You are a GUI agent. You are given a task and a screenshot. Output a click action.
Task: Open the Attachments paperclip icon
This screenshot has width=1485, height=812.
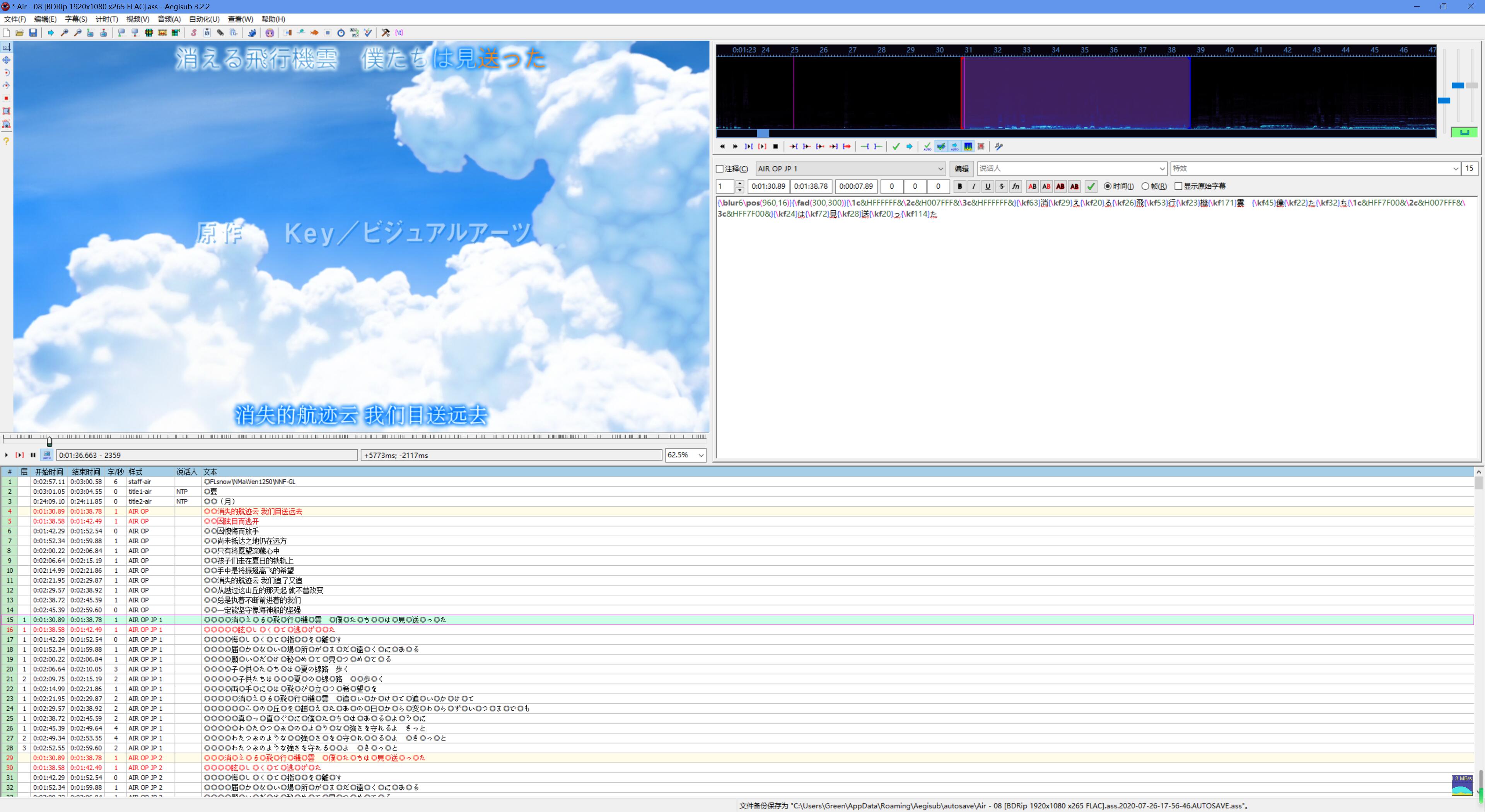pos(220,33)
